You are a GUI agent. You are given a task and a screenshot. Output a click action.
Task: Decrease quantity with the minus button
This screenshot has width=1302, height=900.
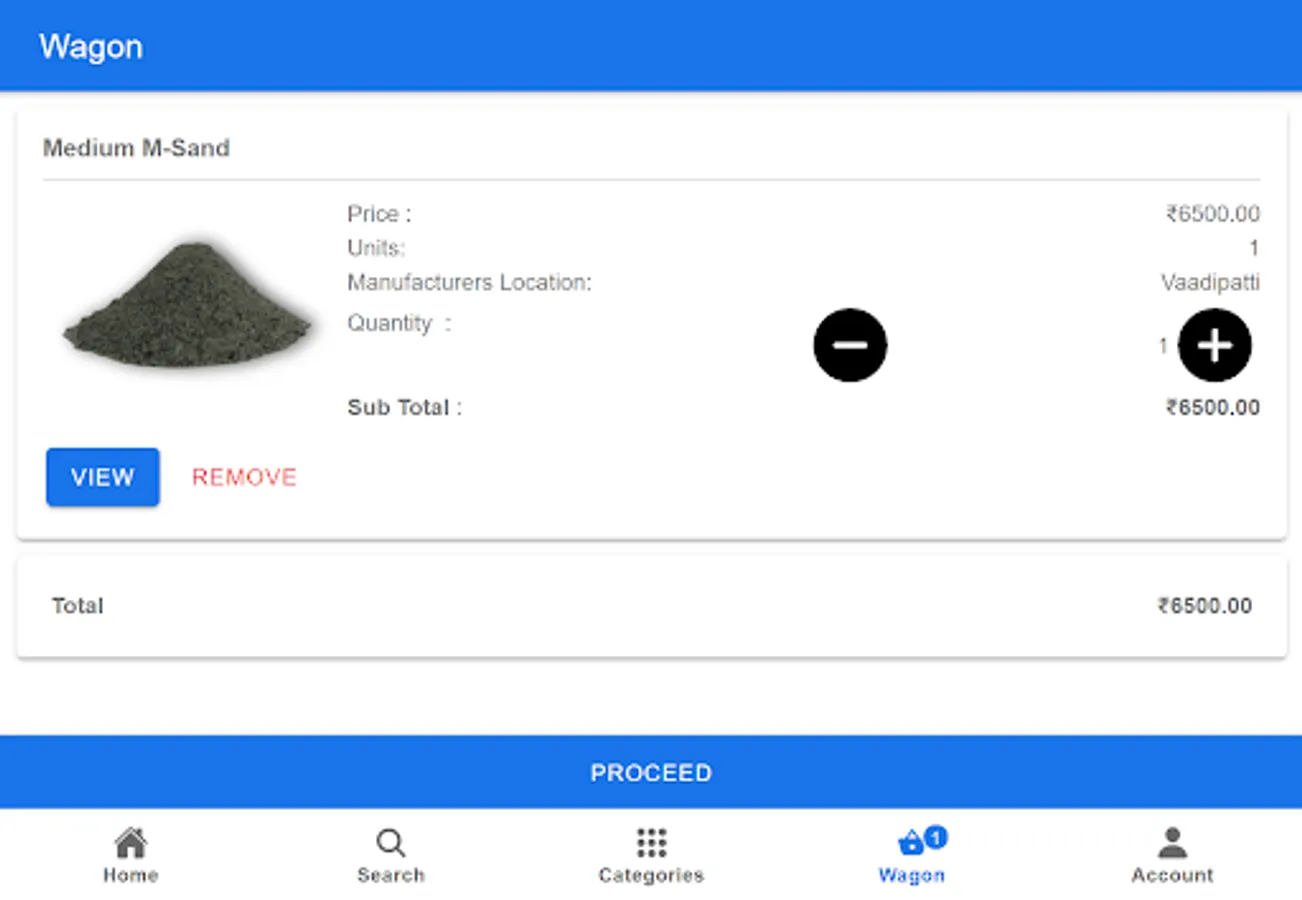pyautogui.click(x=850, y=345)
